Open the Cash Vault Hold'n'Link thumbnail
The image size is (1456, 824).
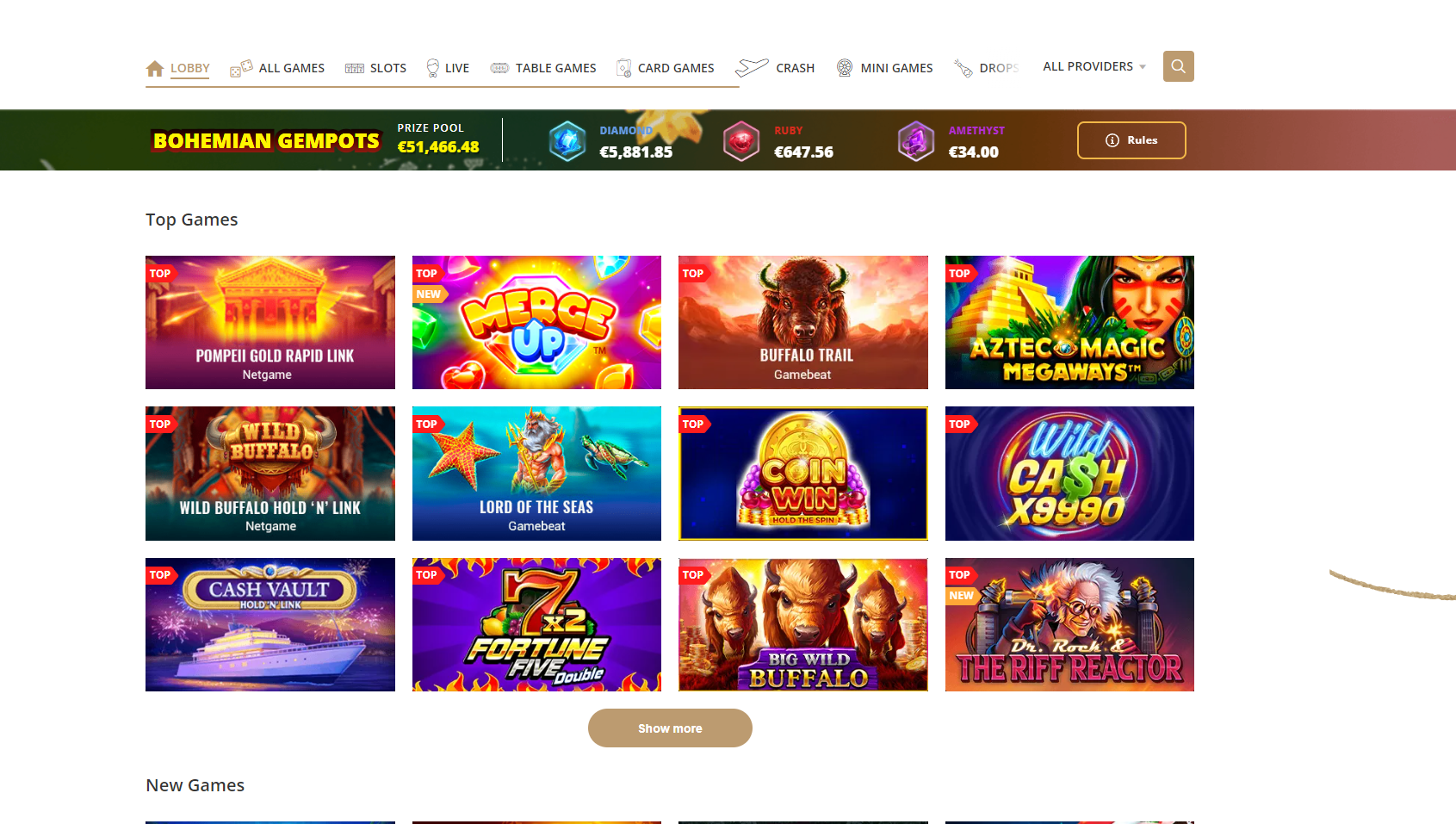pos(270,624)
